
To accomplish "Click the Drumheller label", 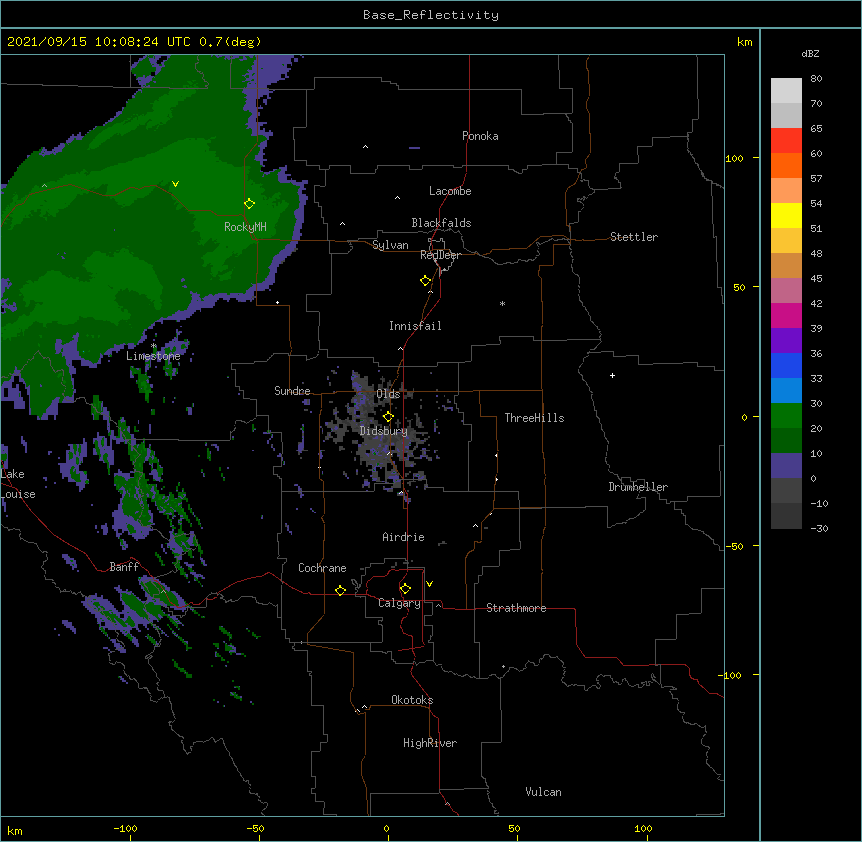I will click(638, 487).
